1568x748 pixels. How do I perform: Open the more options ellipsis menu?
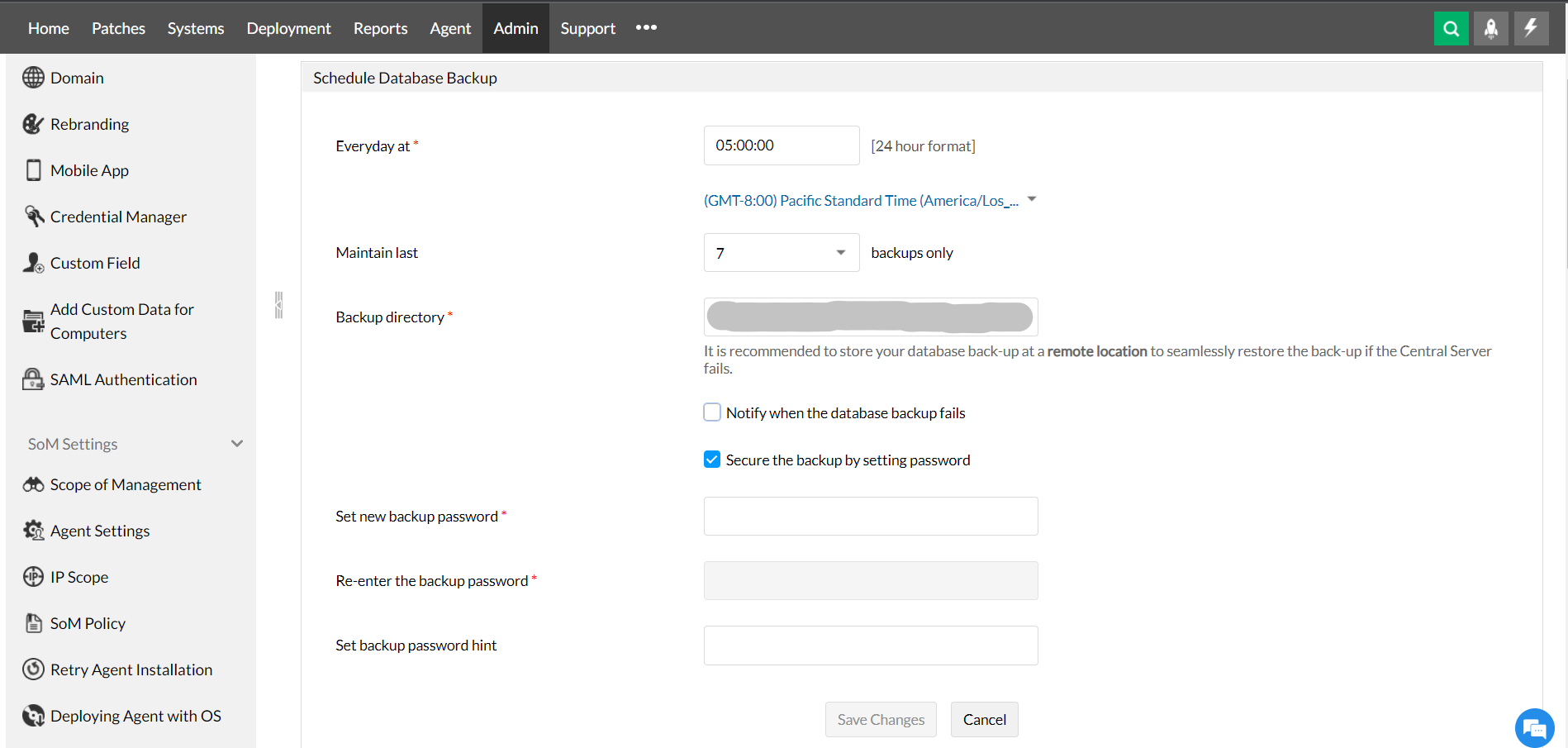(646, 28)
